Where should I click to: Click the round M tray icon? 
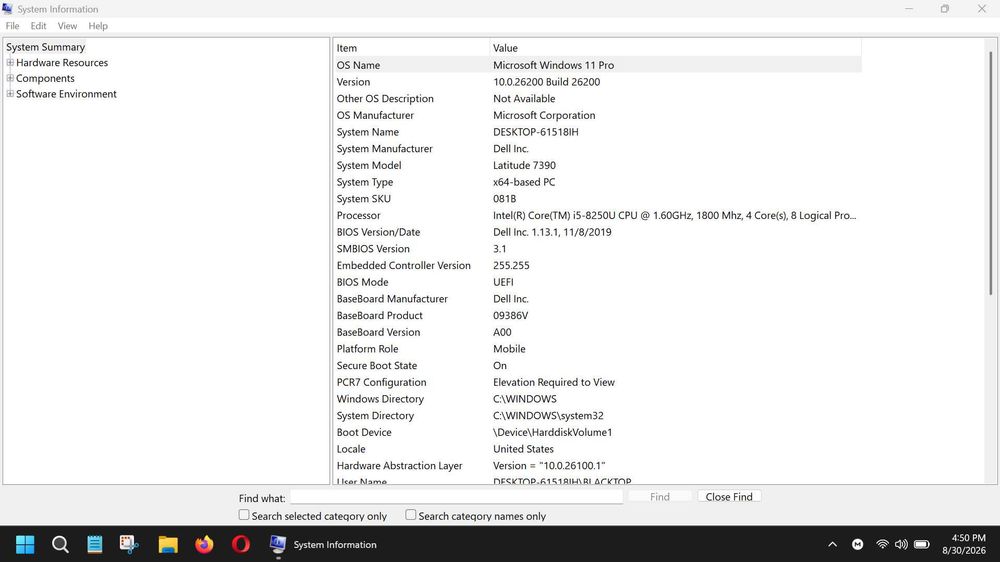coord(858,544)
